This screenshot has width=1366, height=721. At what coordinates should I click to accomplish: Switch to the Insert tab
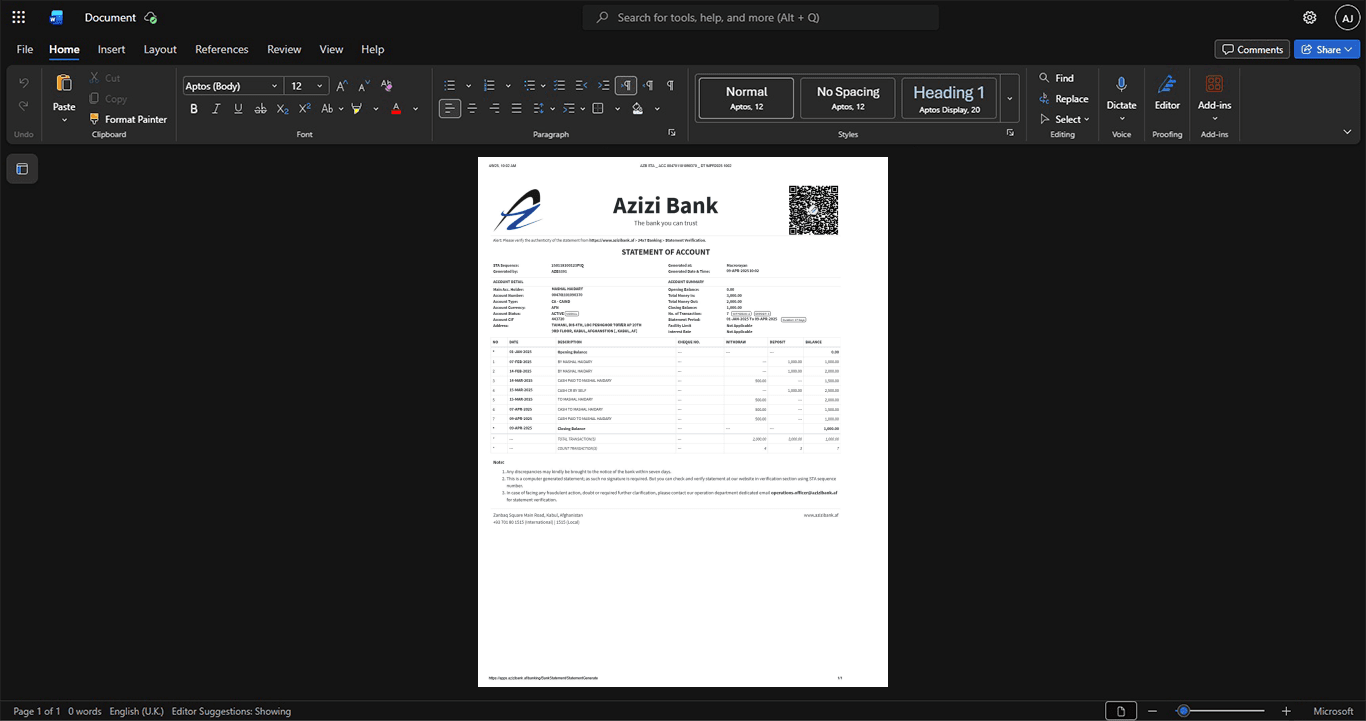[111, 49]
